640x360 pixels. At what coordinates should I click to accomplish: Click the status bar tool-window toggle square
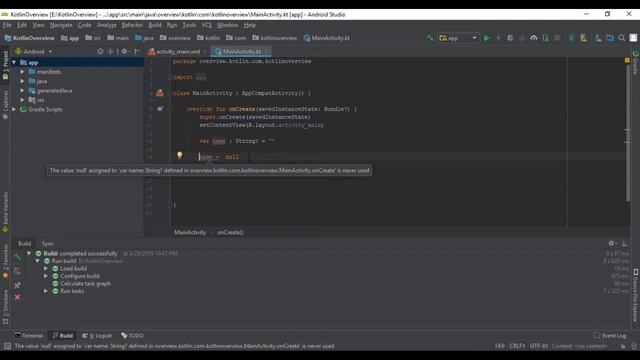pyautogui.click(x=7, y=346)
